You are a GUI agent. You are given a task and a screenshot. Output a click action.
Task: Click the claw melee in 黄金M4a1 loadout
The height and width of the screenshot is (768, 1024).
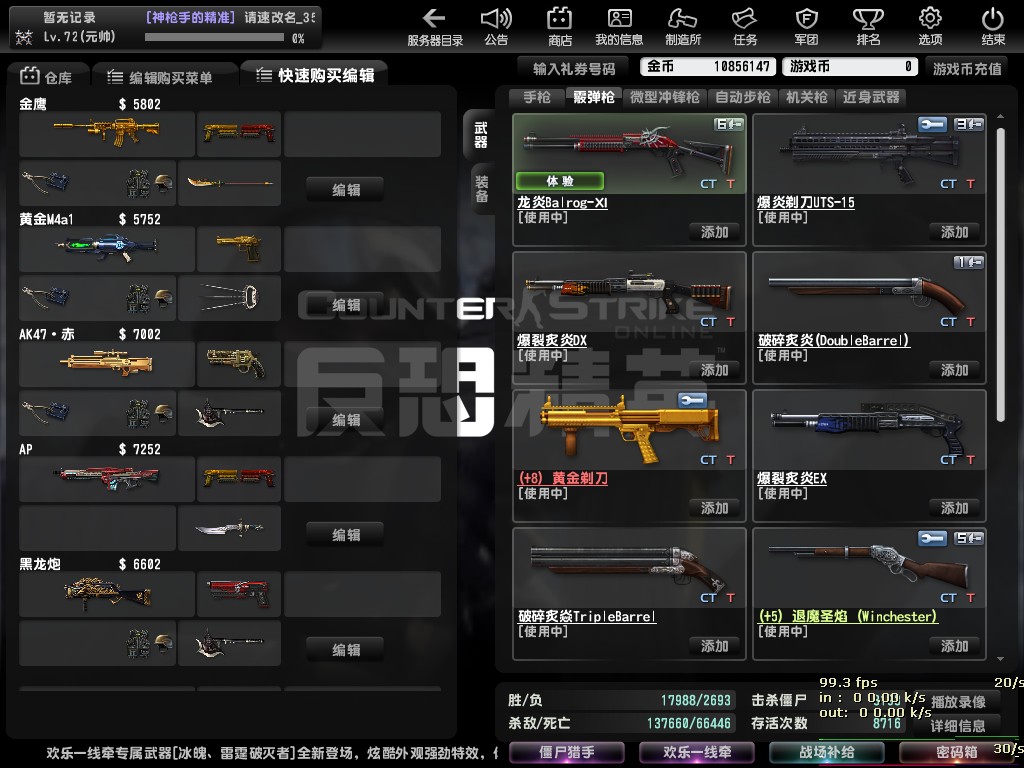[x=229, y=298]
